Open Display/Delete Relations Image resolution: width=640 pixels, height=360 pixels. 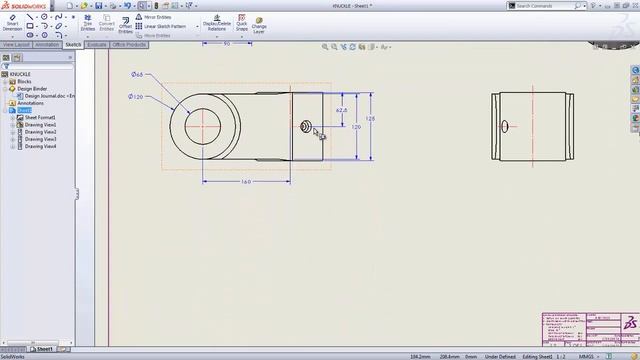tap(217, 22)
